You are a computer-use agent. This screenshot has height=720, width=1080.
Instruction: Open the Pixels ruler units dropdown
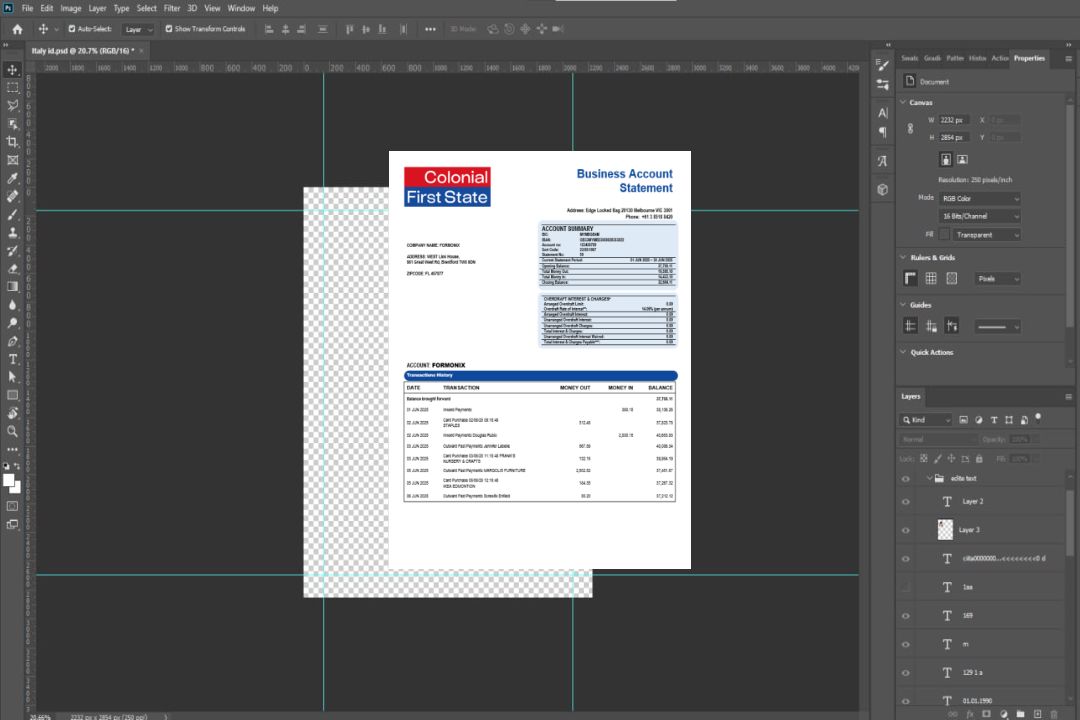pos(997,279)
